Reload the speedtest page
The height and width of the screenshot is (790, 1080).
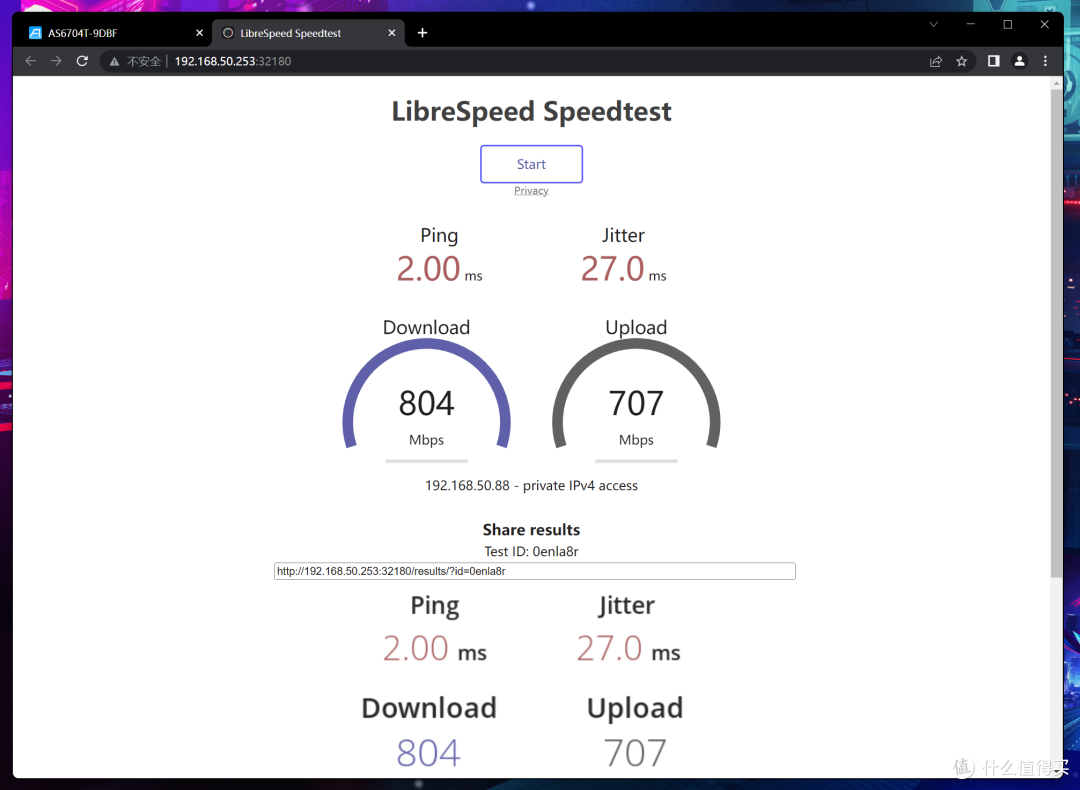click(x=82, y=61)
